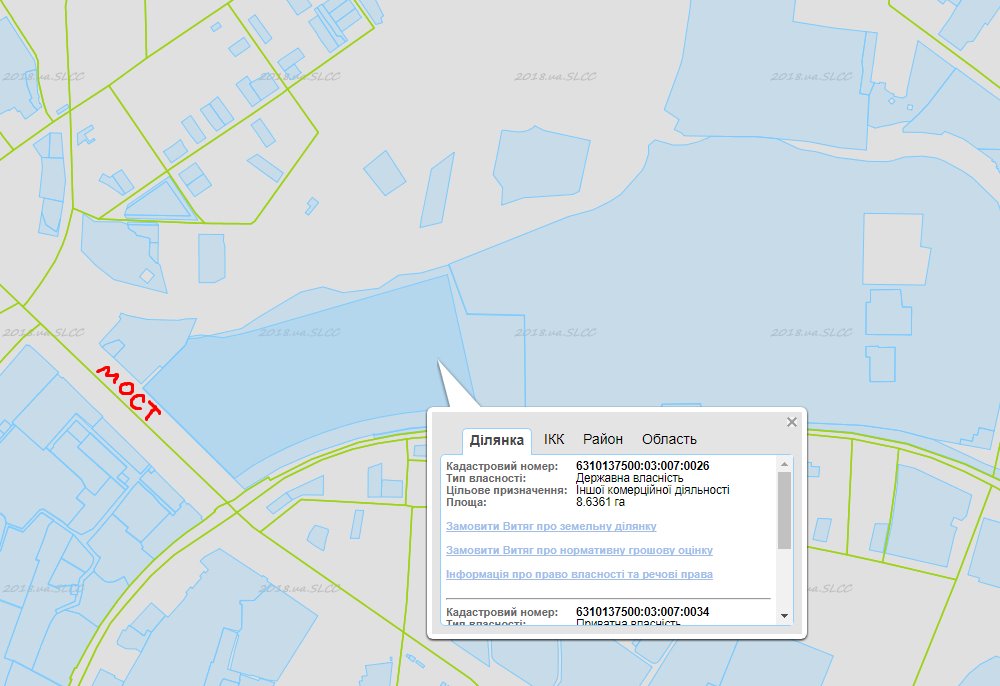Click the popup scrollbar thumb
This screenshot has height=686, width=1000.
point(784,510)
